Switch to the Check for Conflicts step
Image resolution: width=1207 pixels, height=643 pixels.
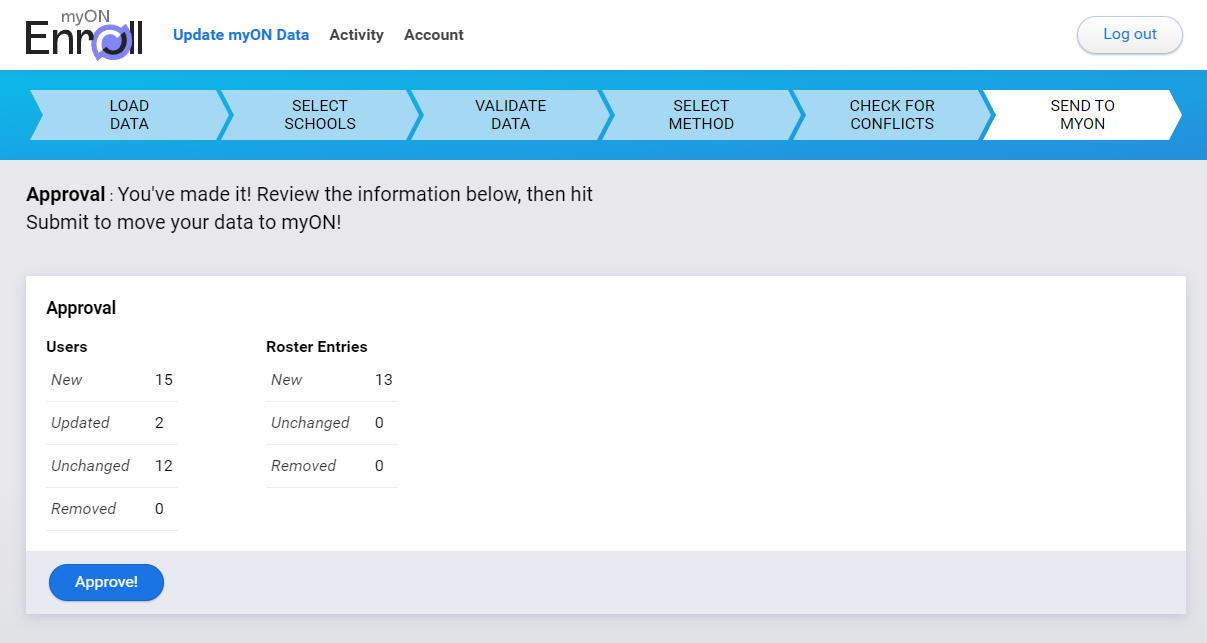tap(892, 115)
